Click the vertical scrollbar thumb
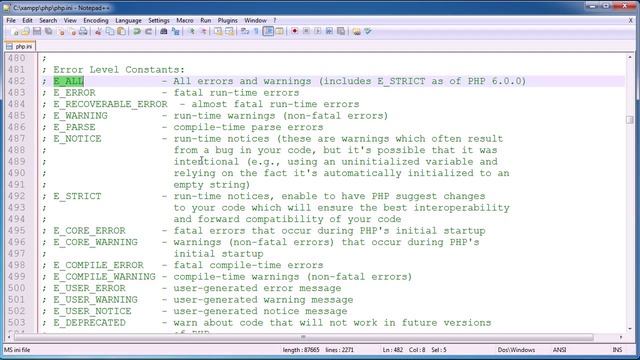The image size is (640, 360). click(630, 120)
